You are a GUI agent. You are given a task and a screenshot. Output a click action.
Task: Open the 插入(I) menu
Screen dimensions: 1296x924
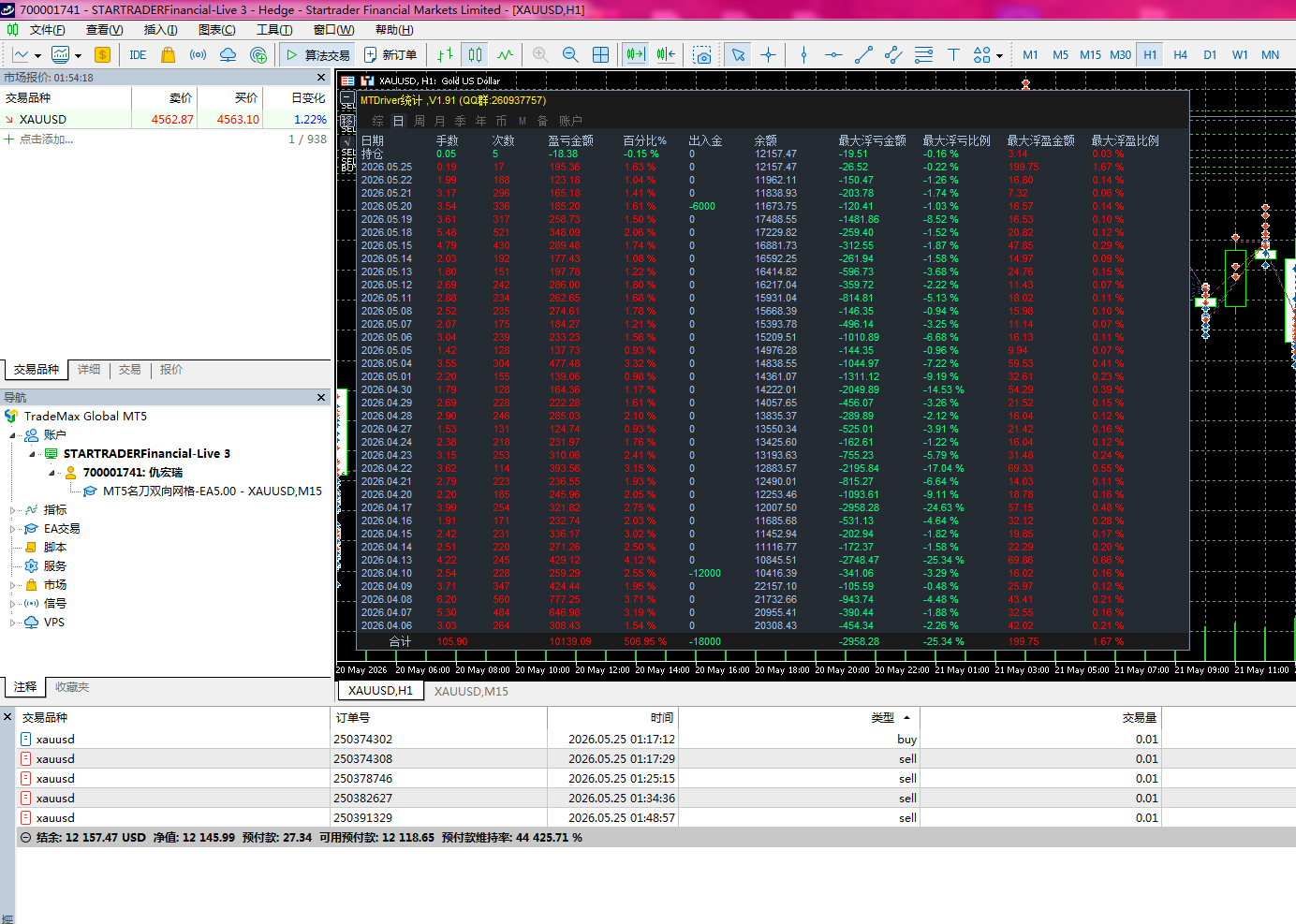[x=161, y=30]
